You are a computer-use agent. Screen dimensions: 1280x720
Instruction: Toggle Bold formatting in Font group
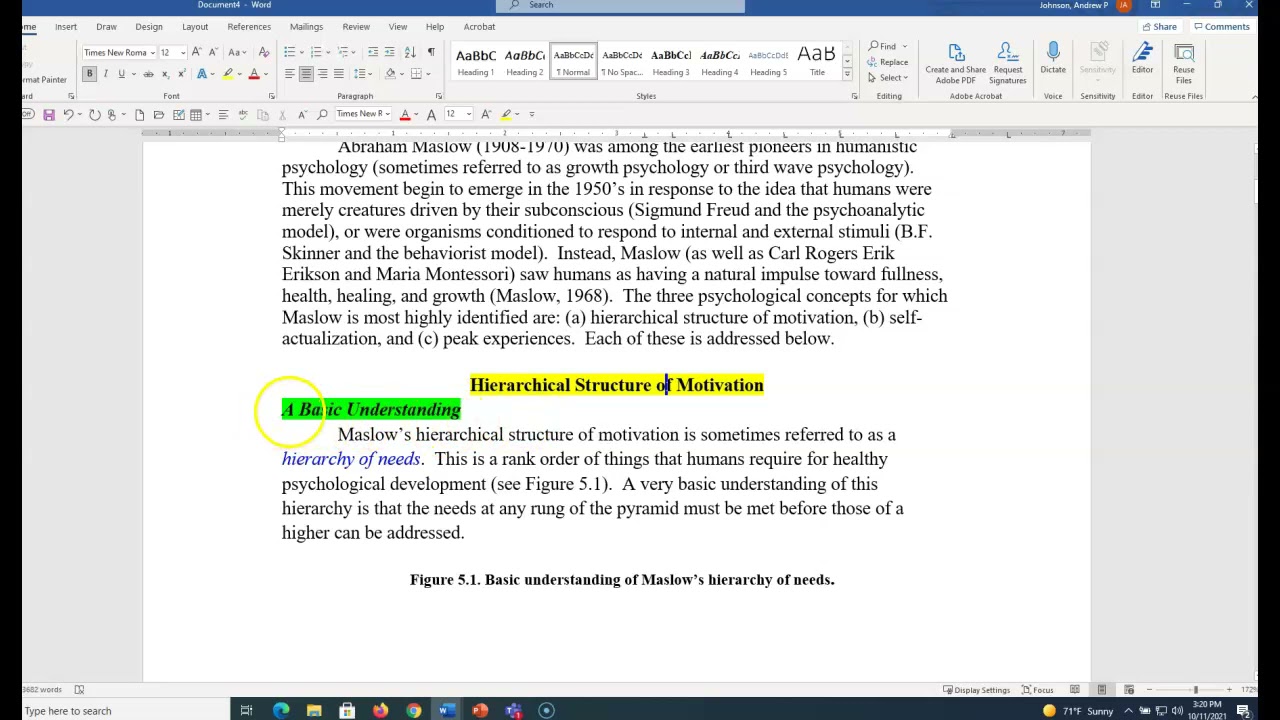coord(89,74)
